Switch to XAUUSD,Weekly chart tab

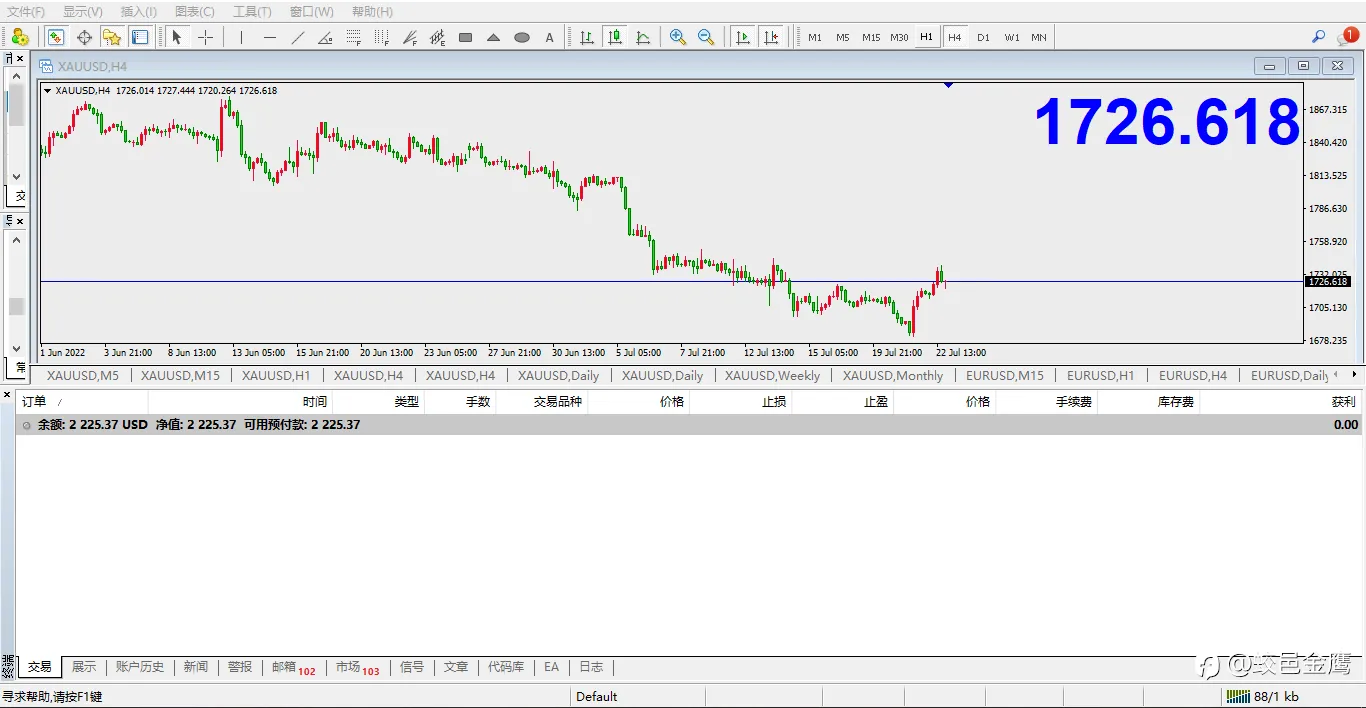(x=772, y=376)
